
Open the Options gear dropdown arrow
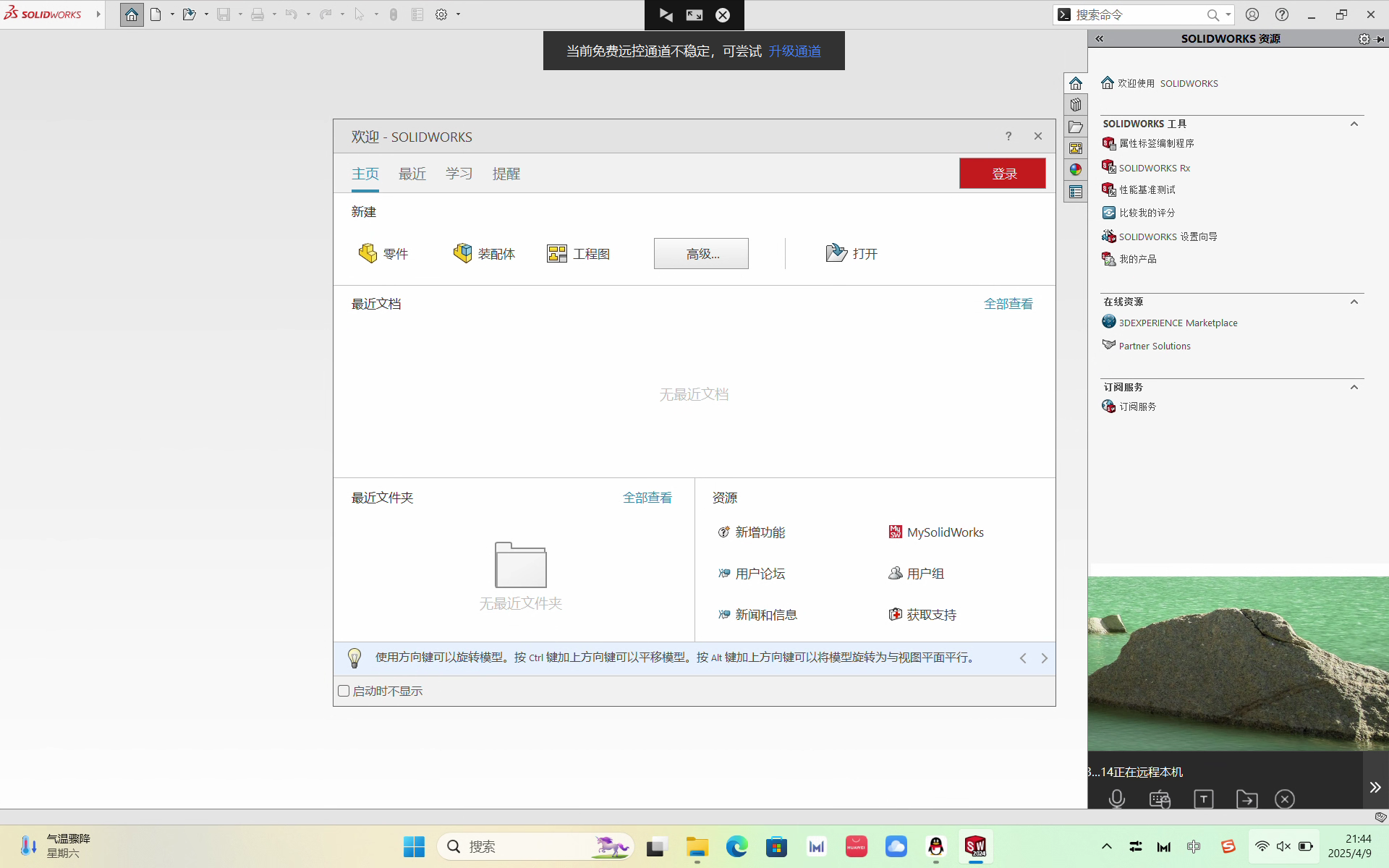pyautogui.click(x=459, y=14)
